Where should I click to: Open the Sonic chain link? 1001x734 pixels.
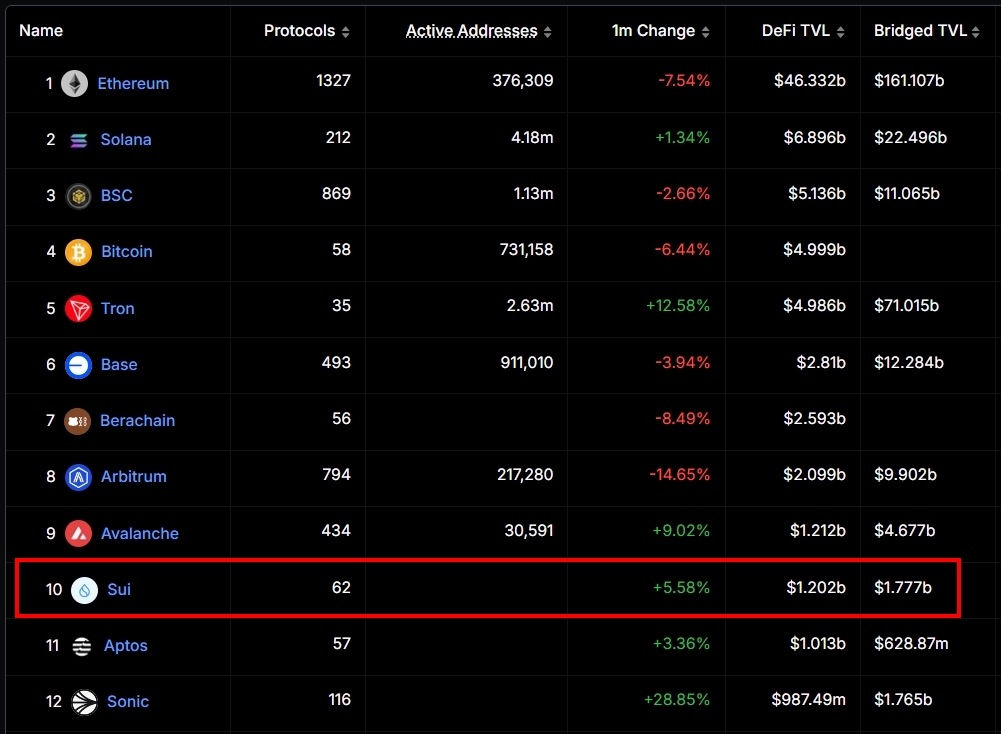pyautogui.click(x=128, y=702)
